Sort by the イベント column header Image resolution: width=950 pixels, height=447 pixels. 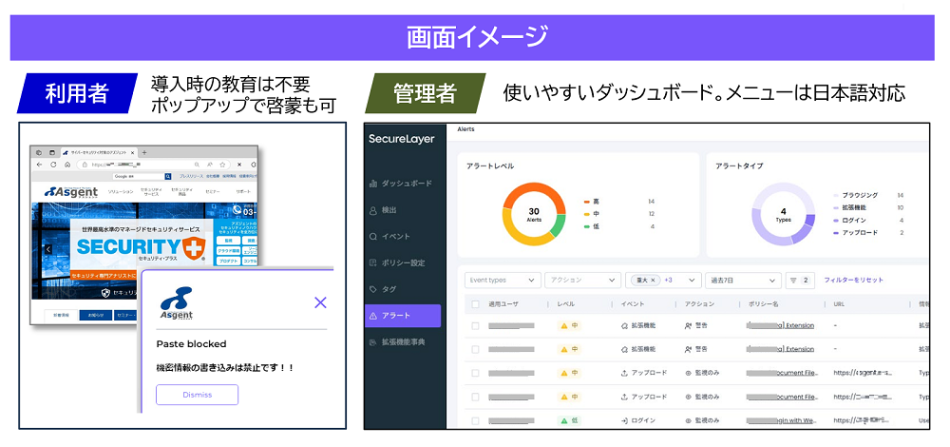(x=633, y=304)
